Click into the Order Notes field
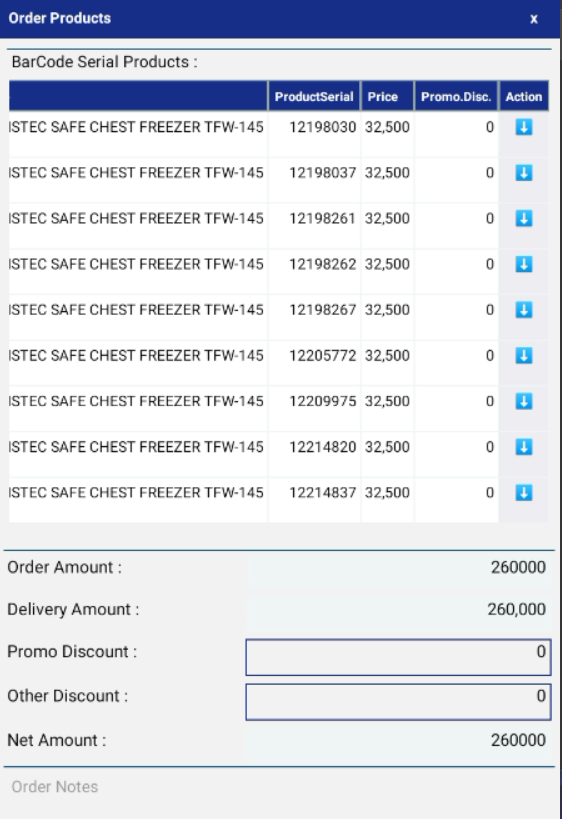 click(x=279, y=787)
